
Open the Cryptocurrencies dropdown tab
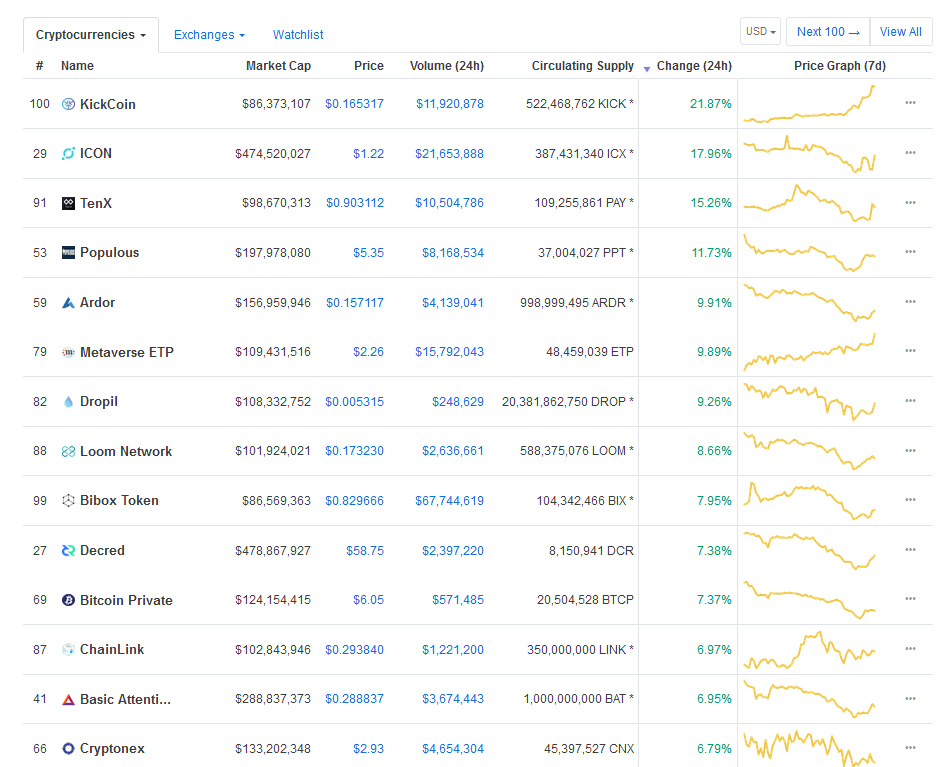click(x=91, y=35)
